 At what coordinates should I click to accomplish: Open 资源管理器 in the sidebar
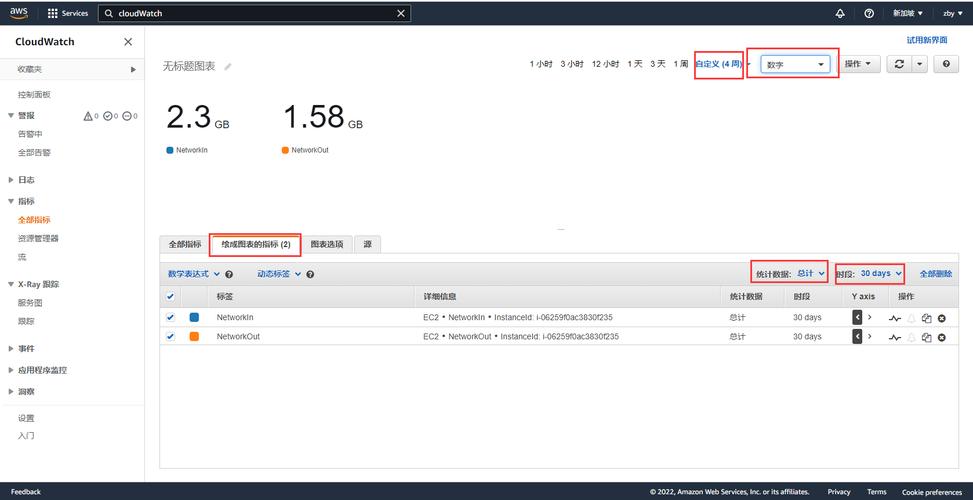(x=38, y=238)
